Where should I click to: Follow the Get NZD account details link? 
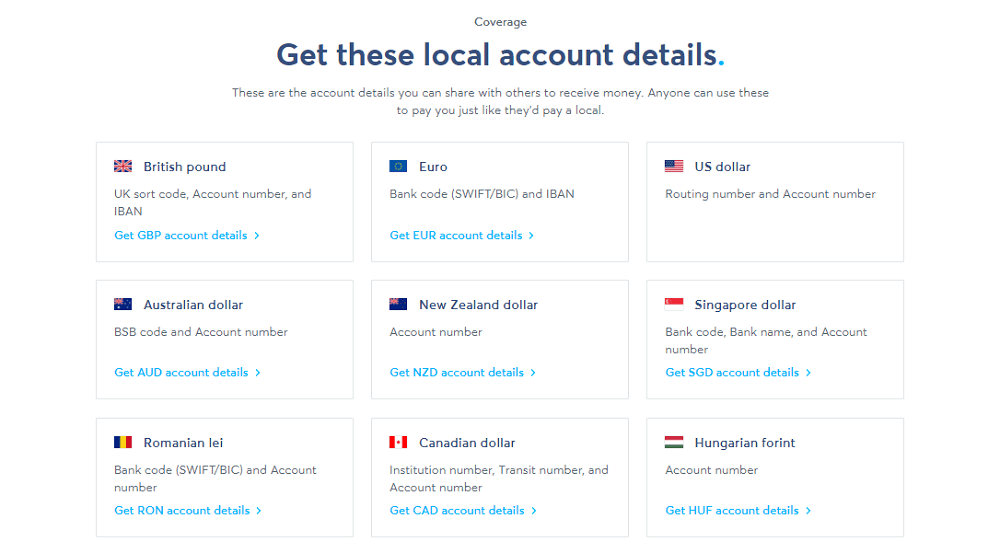[x=463, y=372]
